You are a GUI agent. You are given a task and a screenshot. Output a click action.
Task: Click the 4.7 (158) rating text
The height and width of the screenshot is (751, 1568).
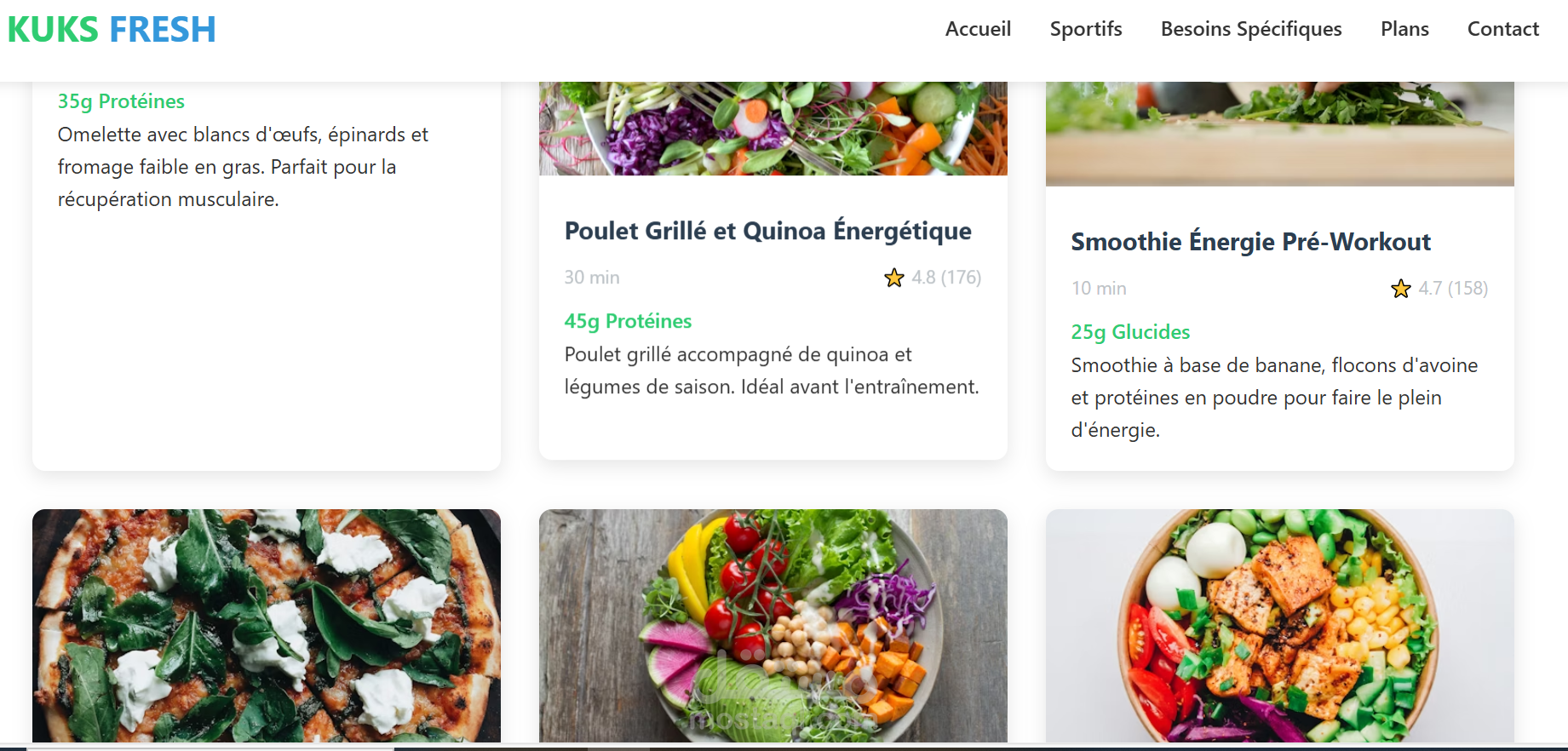[1452, 289]
